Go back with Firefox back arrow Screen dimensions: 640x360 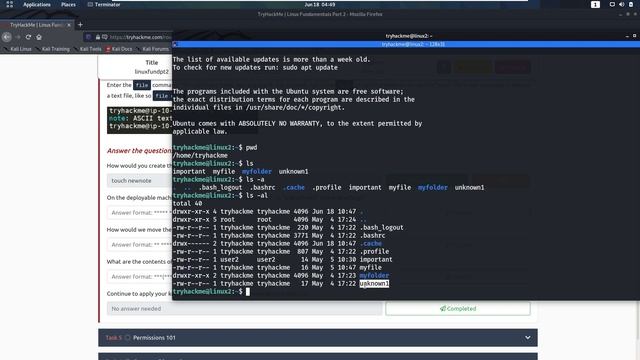[x=7, y=37]
